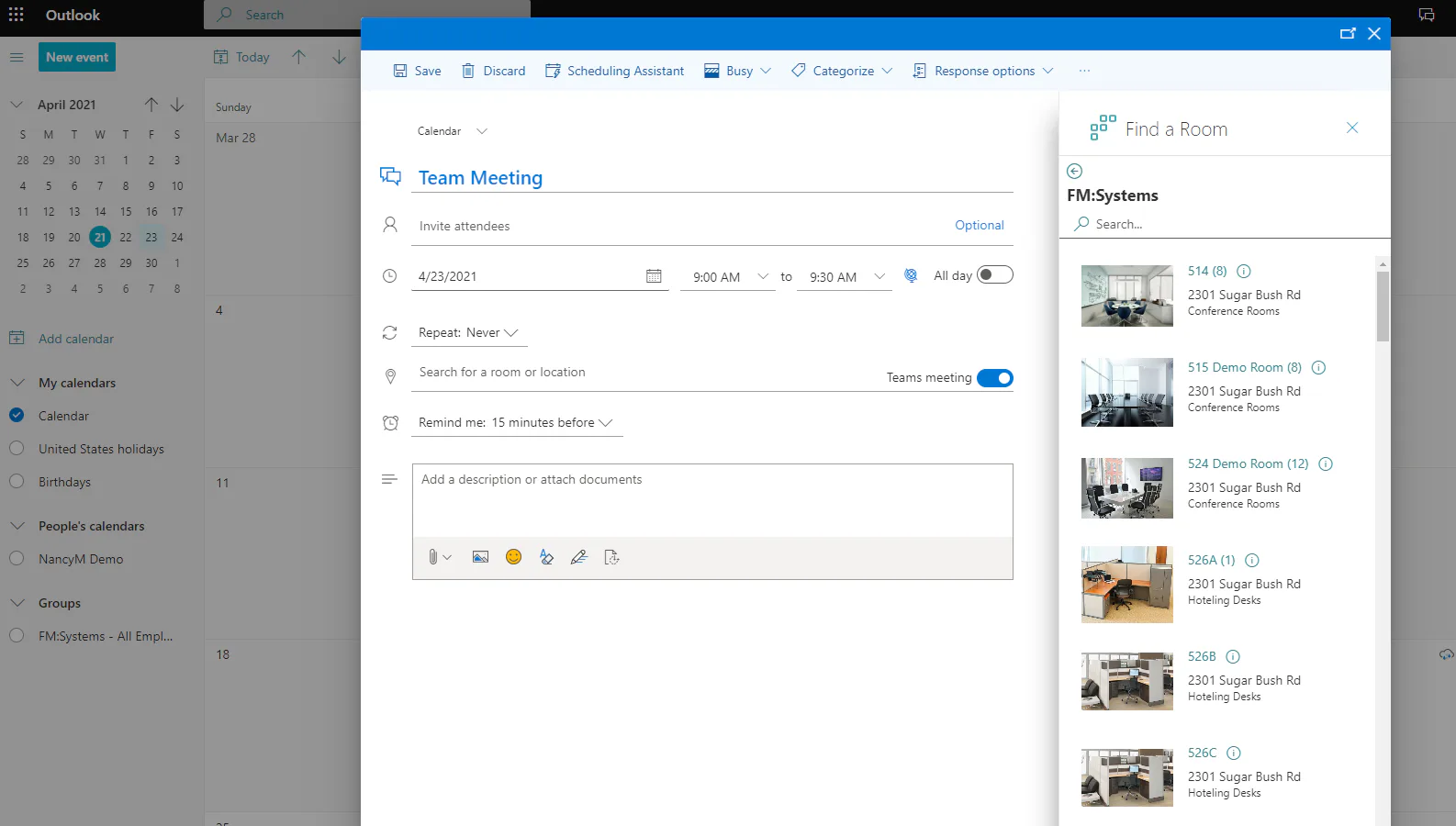Show info for desk 526C

coord(1234,753)
